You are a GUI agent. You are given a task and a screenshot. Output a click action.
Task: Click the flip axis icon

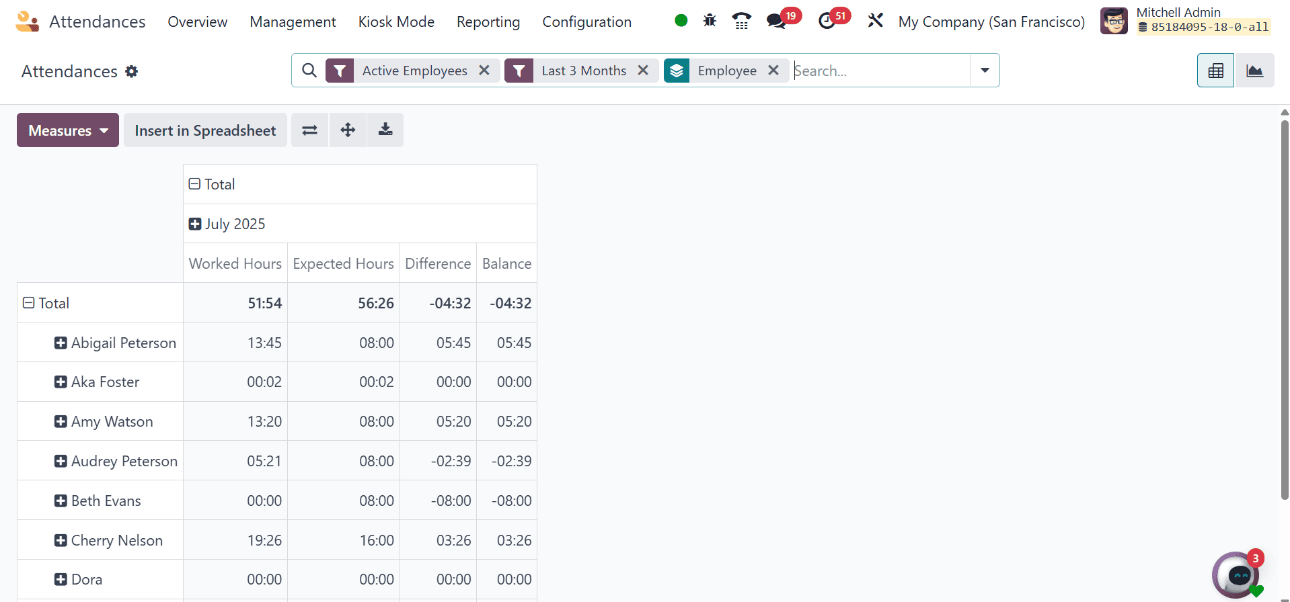tap(309, 130)
